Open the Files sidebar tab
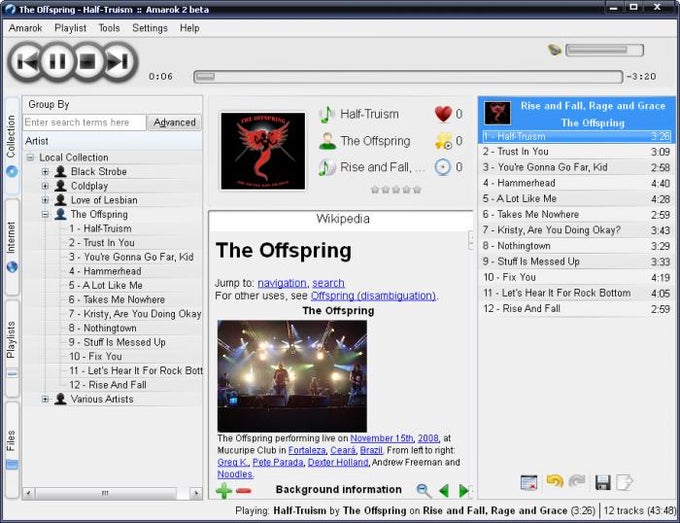 (12, 449)
